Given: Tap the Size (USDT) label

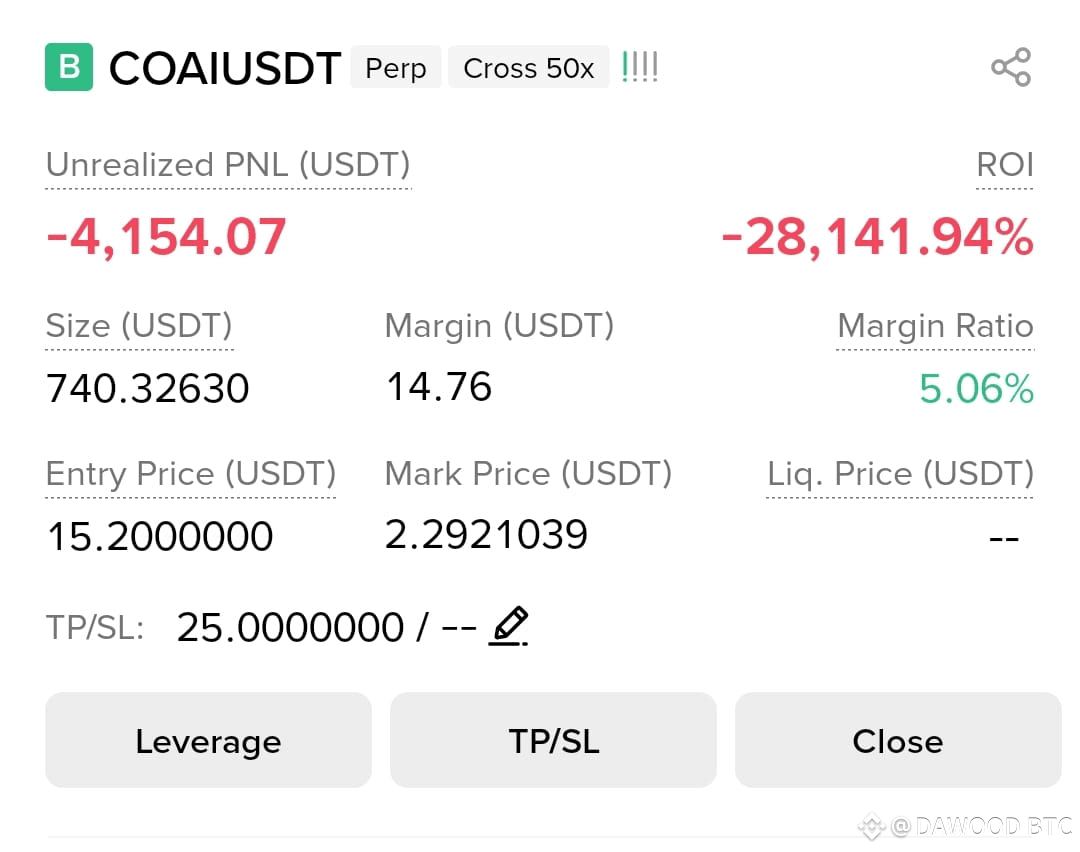Looking at the screenshot, I should tap(139, 326).
